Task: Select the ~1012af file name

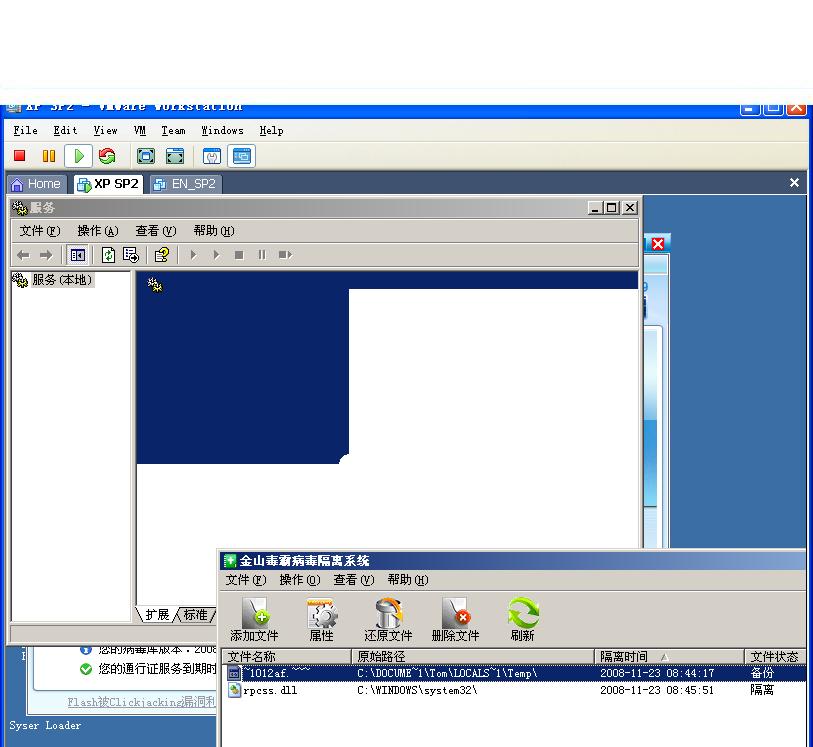Action: click(x=277, y=673)
